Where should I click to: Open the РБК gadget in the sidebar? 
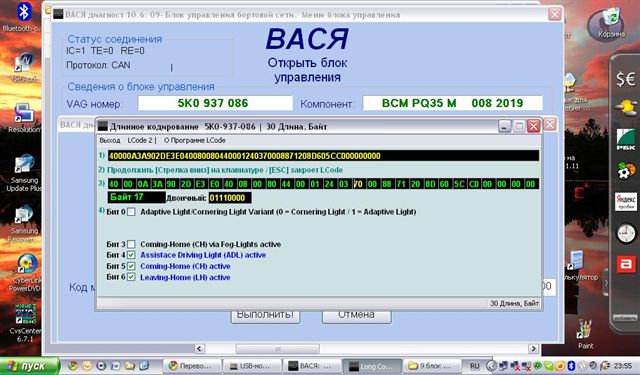pyautogui.click(x=626, y=139)
